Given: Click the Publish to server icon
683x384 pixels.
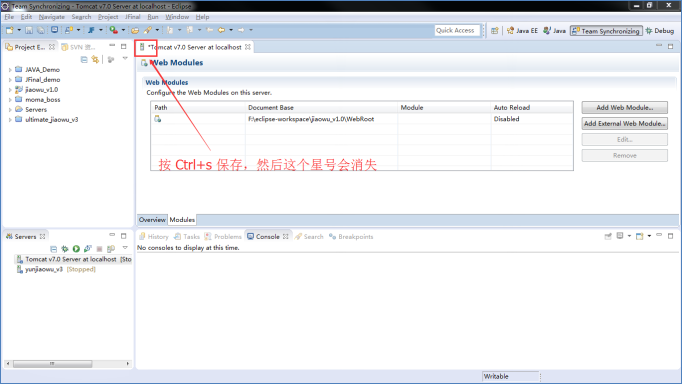Looking at the screenshot, I should (x=111, y=249).
